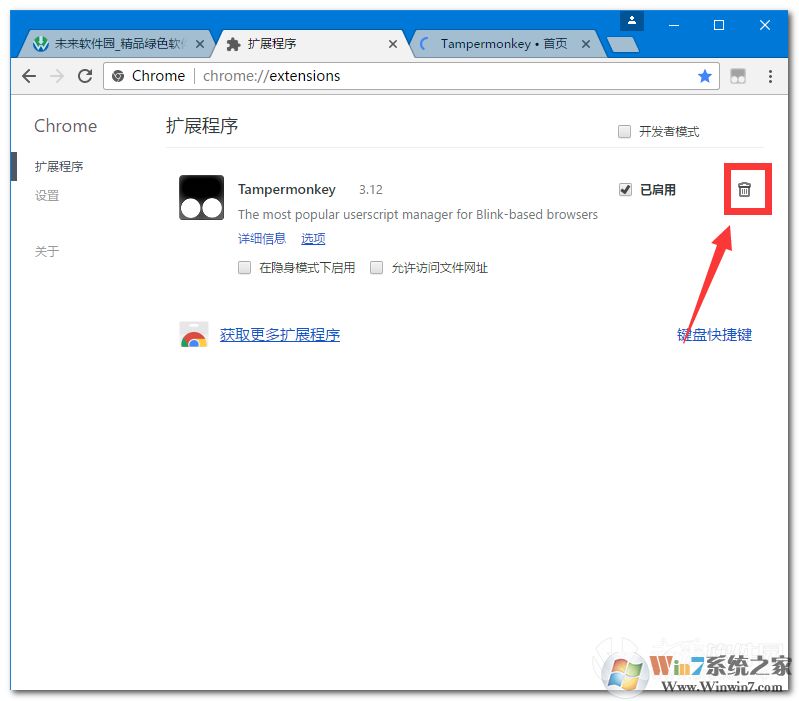The width and height of the screenshot is (799, 701).
Task: Close the 扩展程序 tab
Action: (x=392, y=44)
